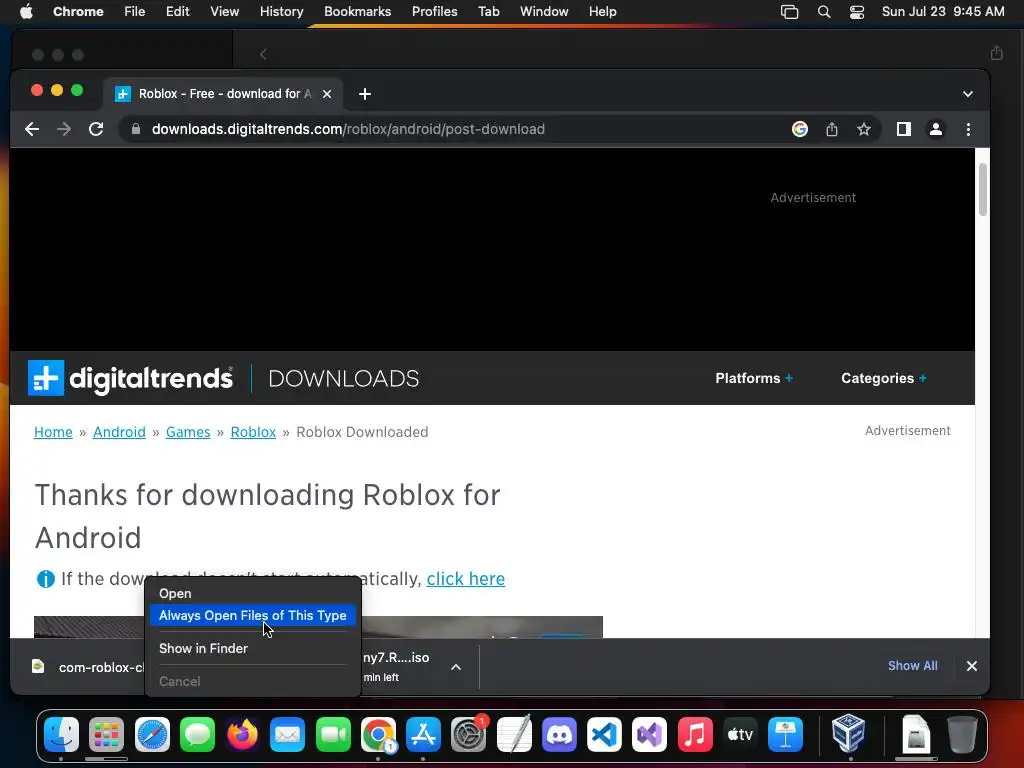Screen dimensions: 1024x768
Task: Click the 'click here' download link
Action: click(x=466, y=579)
